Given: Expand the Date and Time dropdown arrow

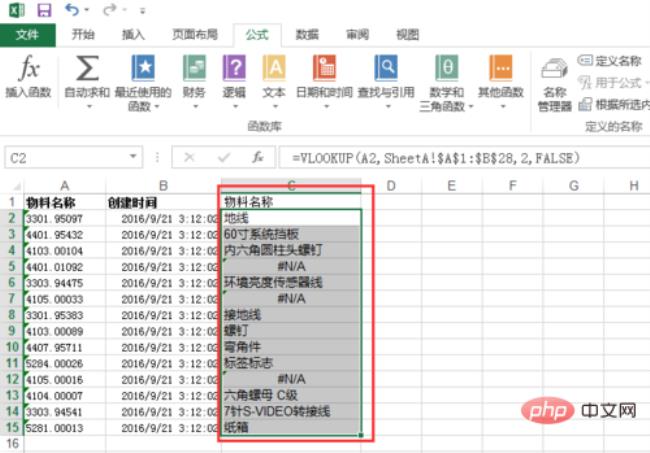Looking at the screenshot, I should pos(326,107).
